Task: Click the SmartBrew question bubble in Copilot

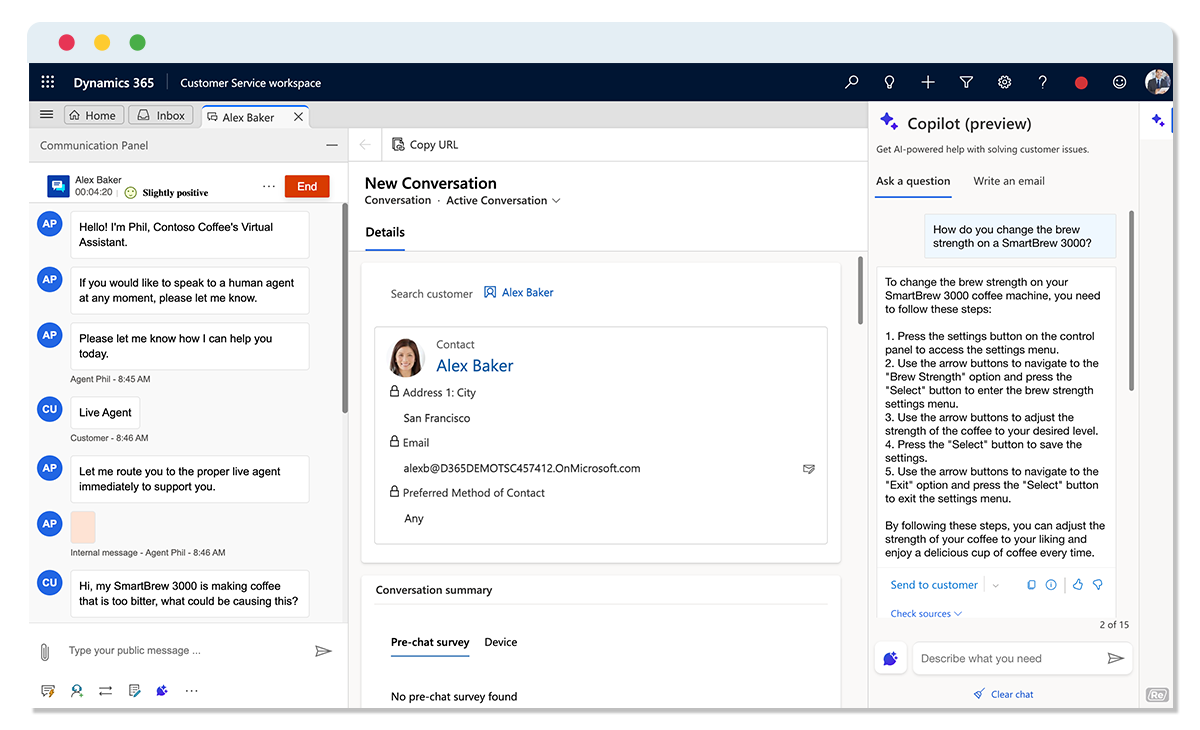Action: [1019, 236]
